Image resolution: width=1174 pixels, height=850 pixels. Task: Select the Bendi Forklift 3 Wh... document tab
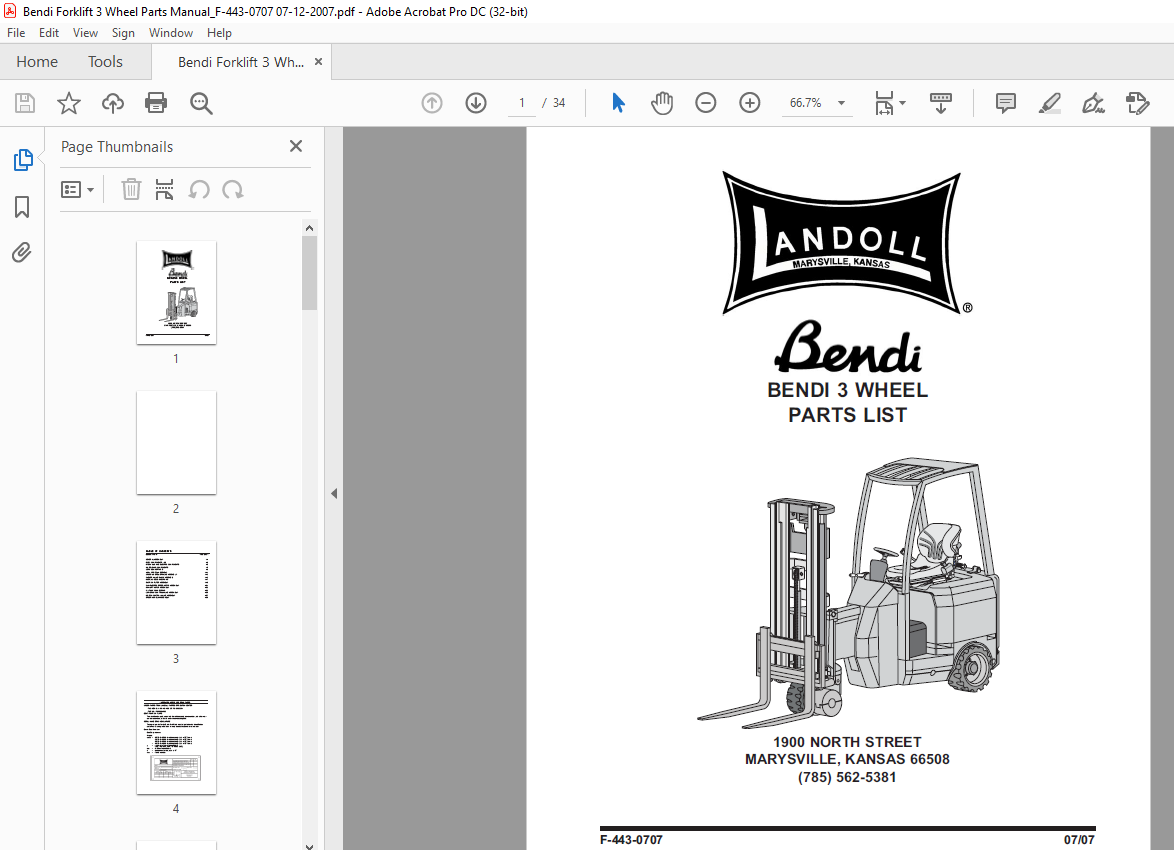(x=241, y=62)
